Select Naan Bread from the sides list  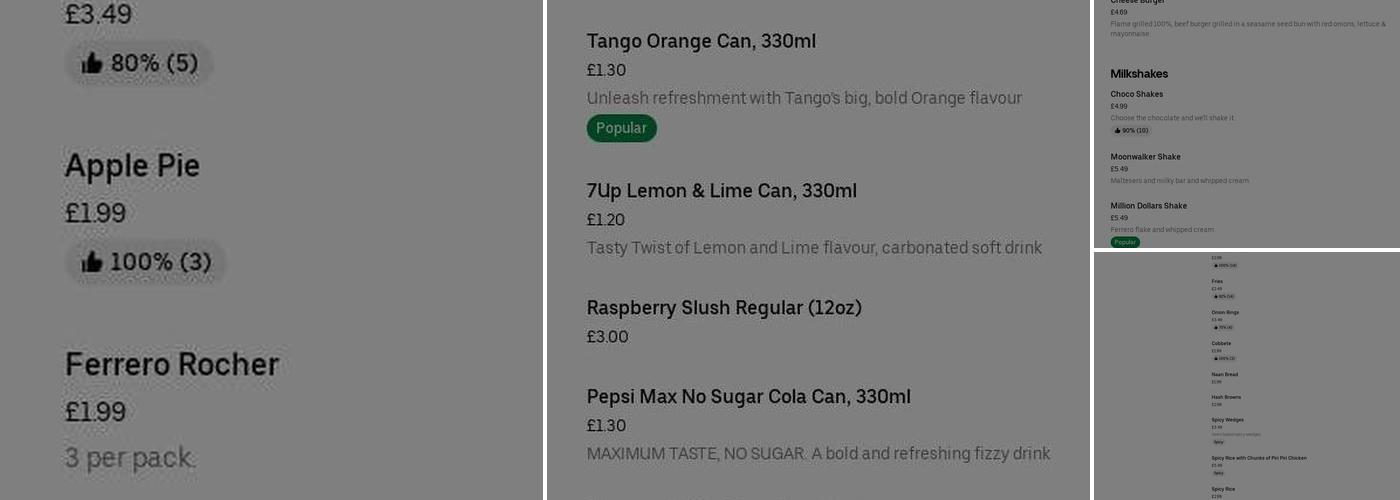[1224, 375]
